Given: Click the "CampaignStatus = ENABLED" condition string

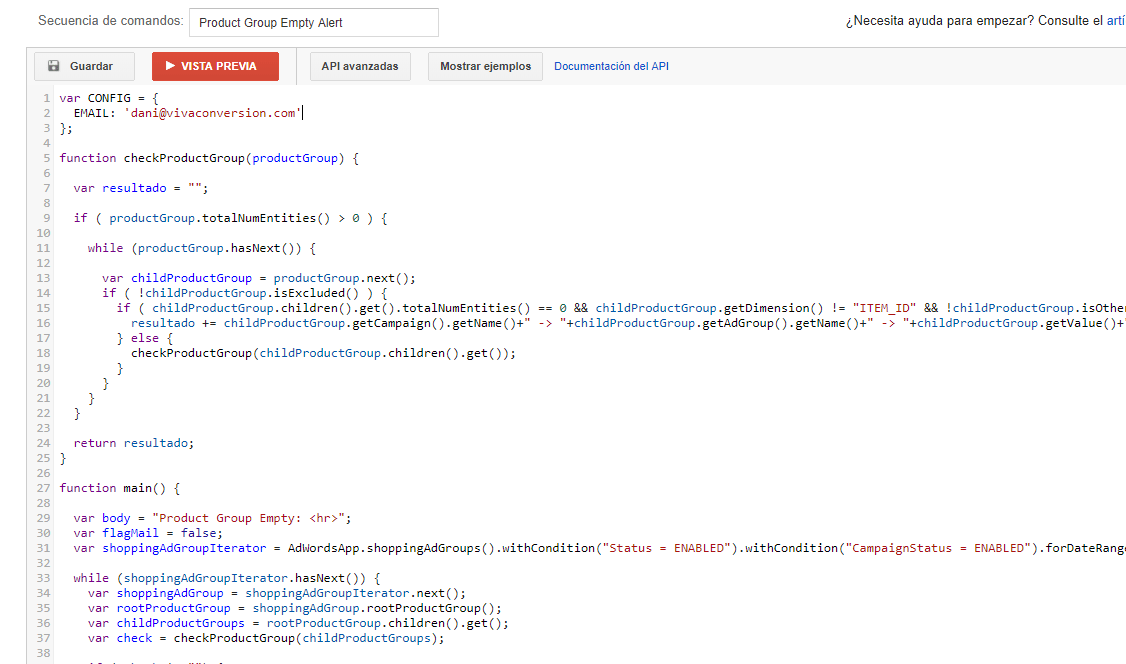Looking at the screenshot, I should click(938, 548).
